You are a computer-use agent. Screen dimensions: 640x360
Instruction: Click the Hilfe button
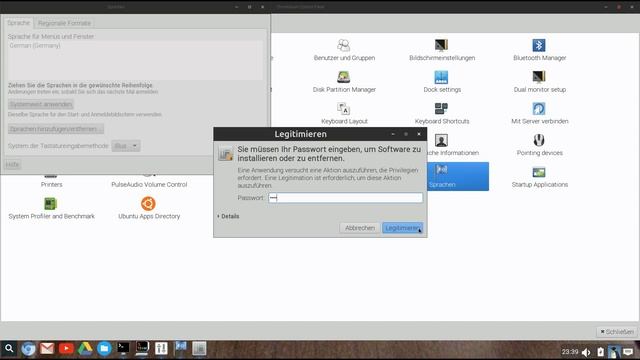(x=12, y=164)
